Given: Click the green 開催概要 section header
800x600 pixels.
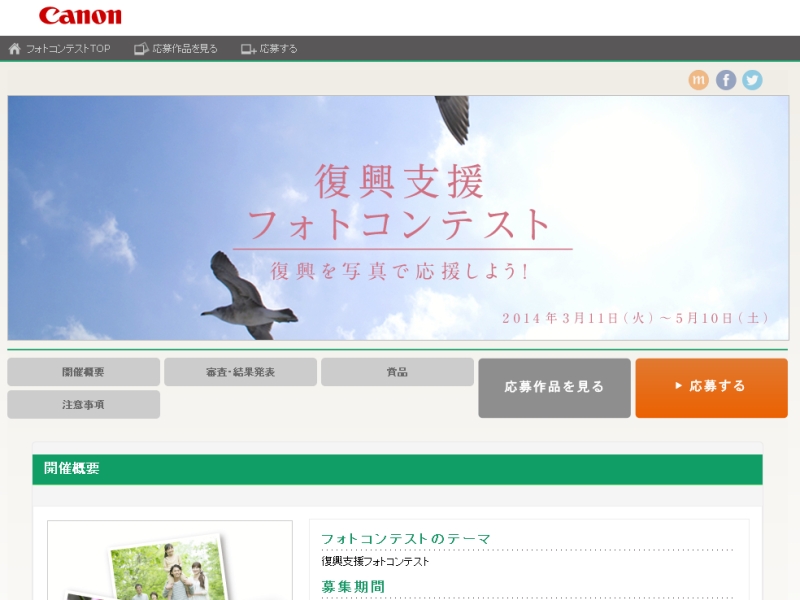Looking at the screenshot, I should click(397, 469).
